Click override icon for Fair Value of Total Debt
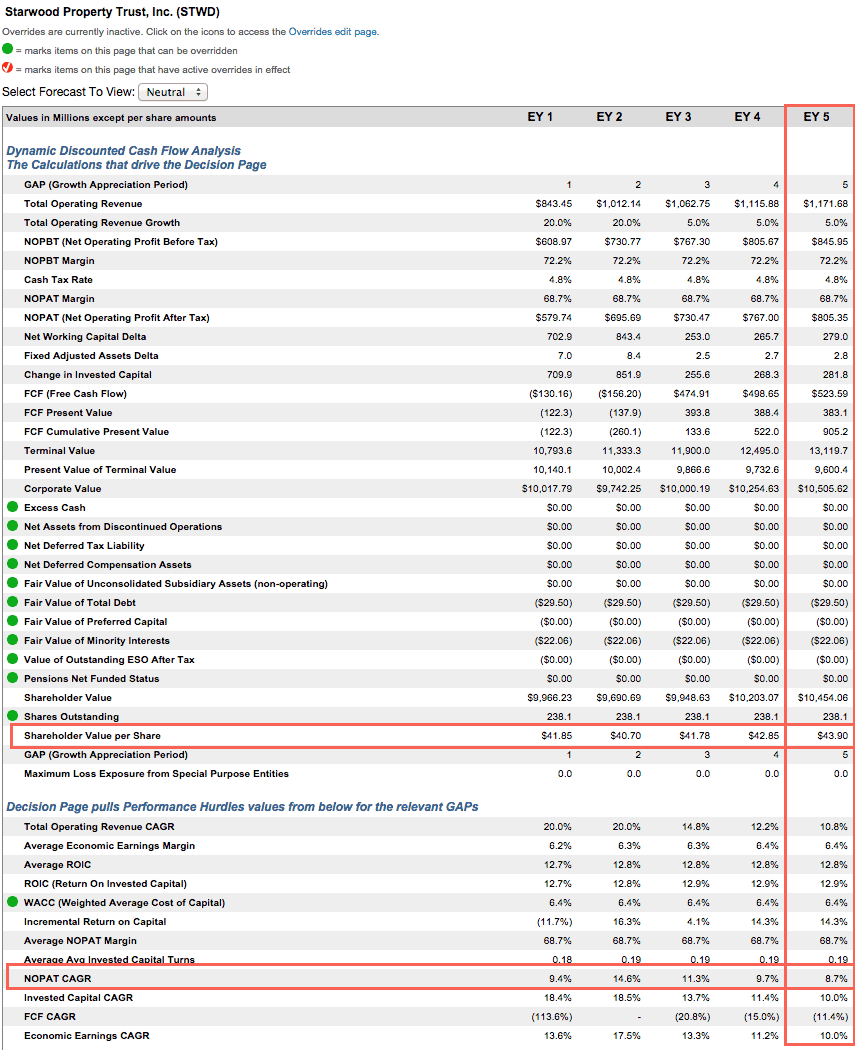 [12, 602]
